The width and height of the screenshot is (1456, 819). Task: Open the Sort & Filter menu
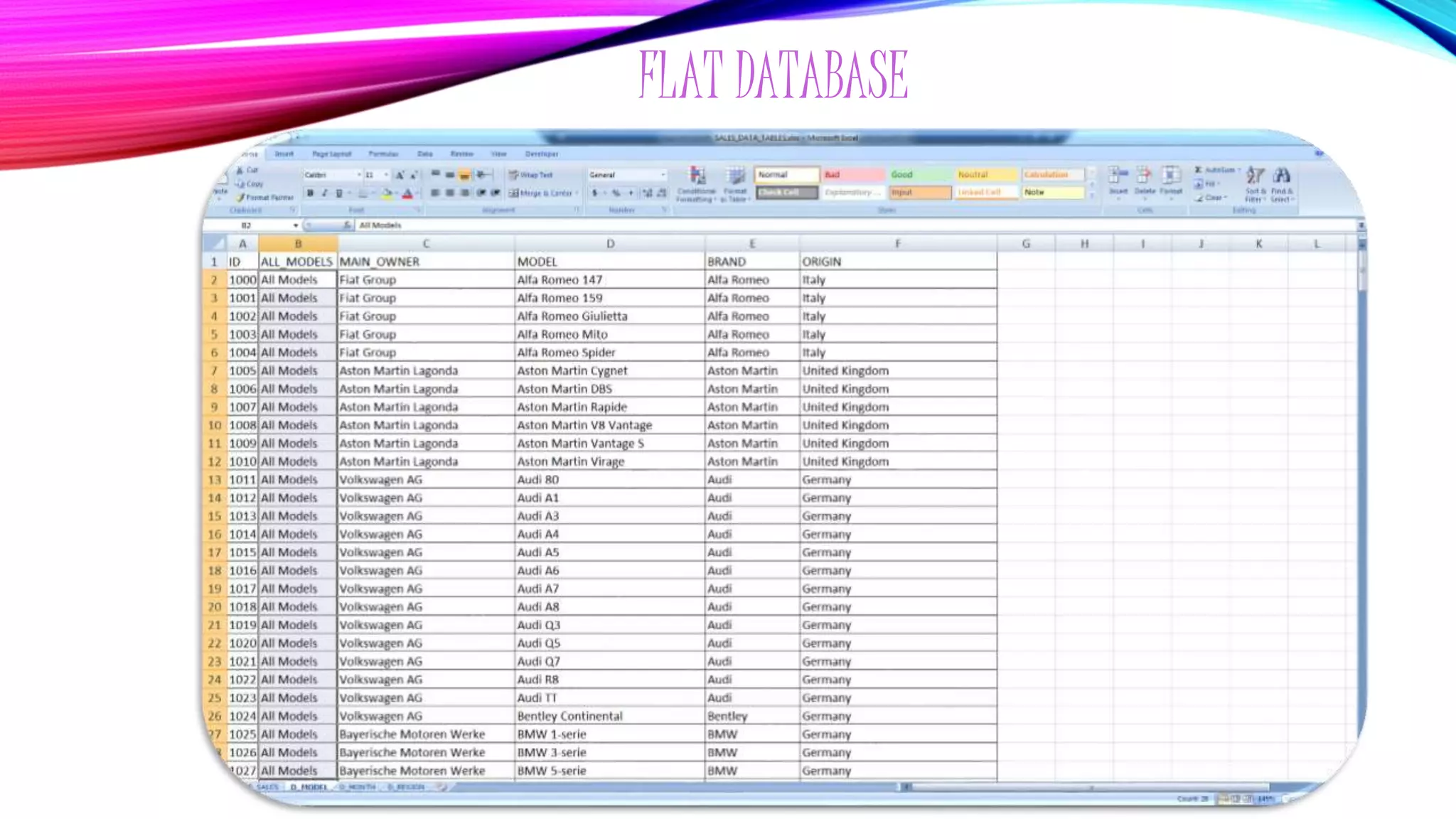tap(1255, 185)
